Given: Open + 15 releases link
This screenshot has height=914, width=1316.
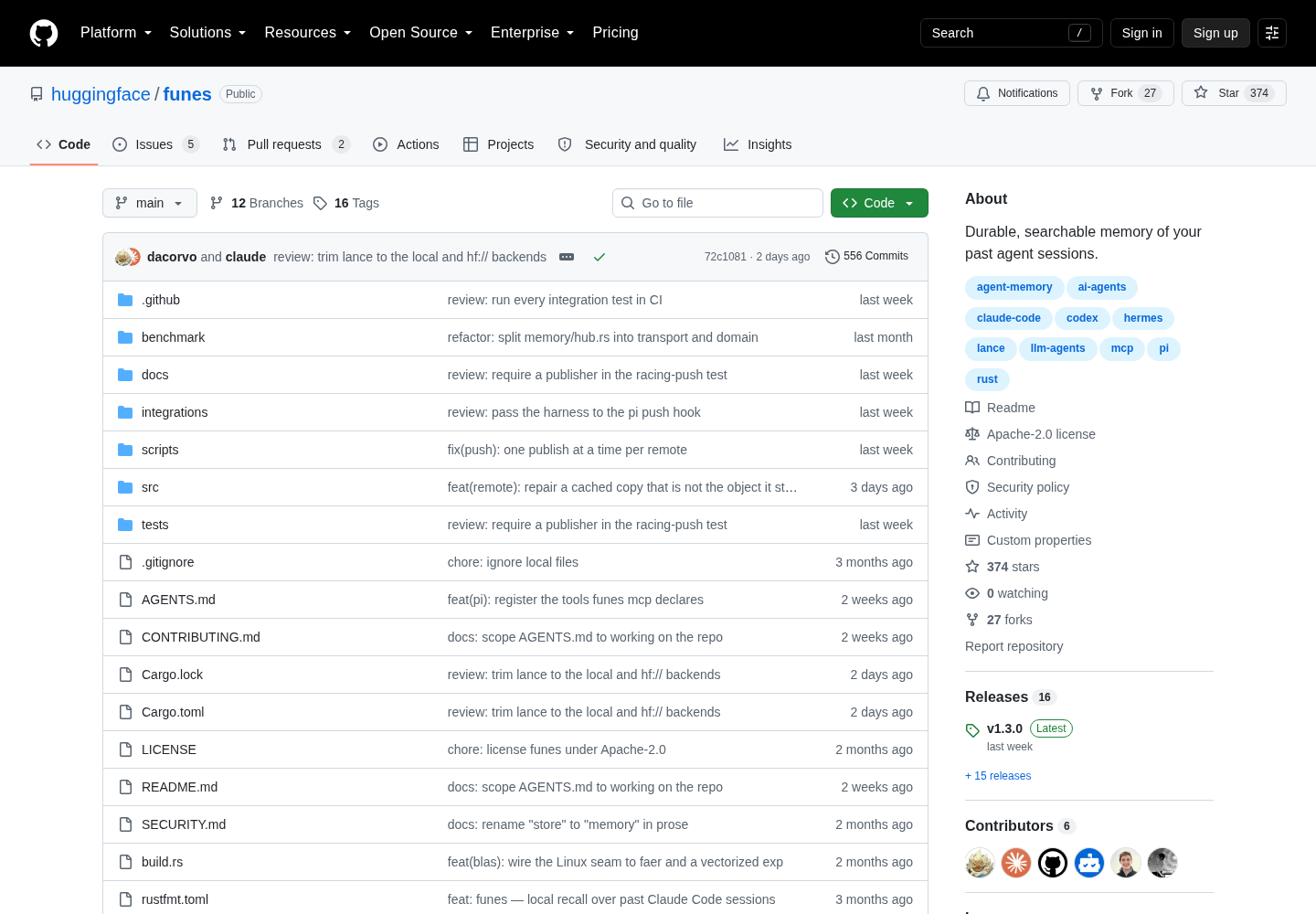Looking at the screenshot, I should point(998,776).
